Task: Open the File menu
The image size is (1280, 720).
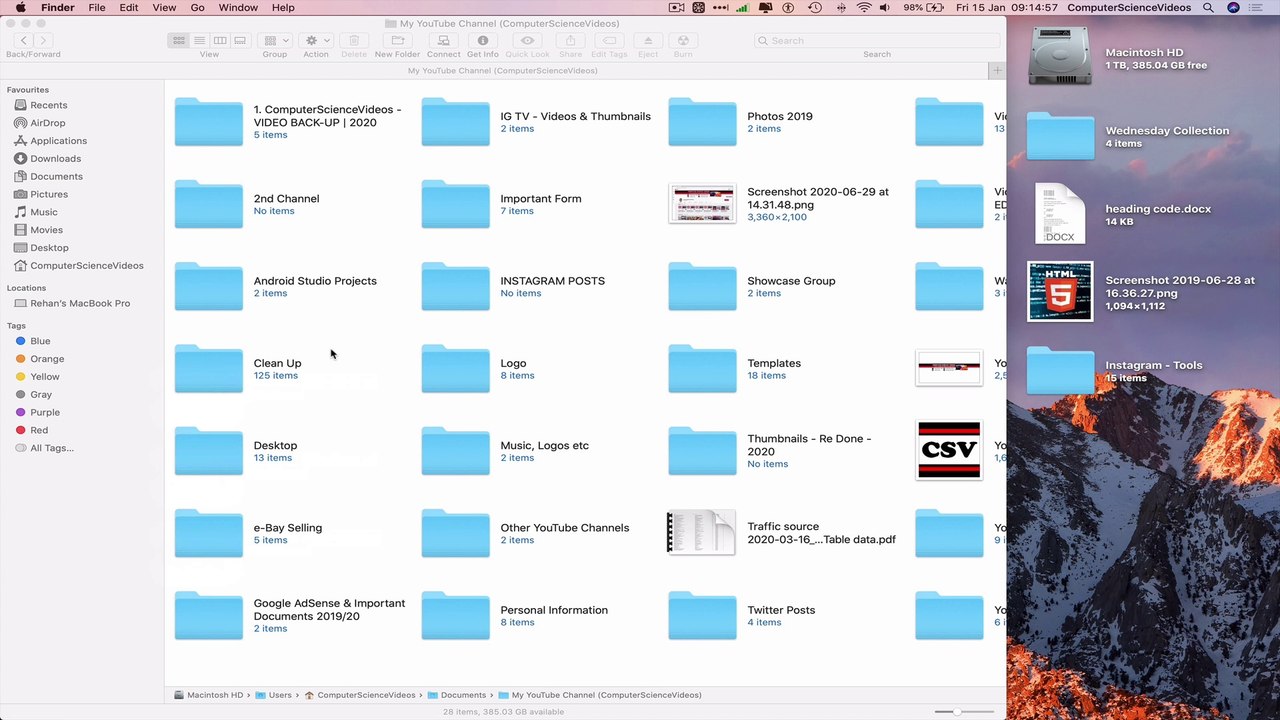Action: coord(97,7)
